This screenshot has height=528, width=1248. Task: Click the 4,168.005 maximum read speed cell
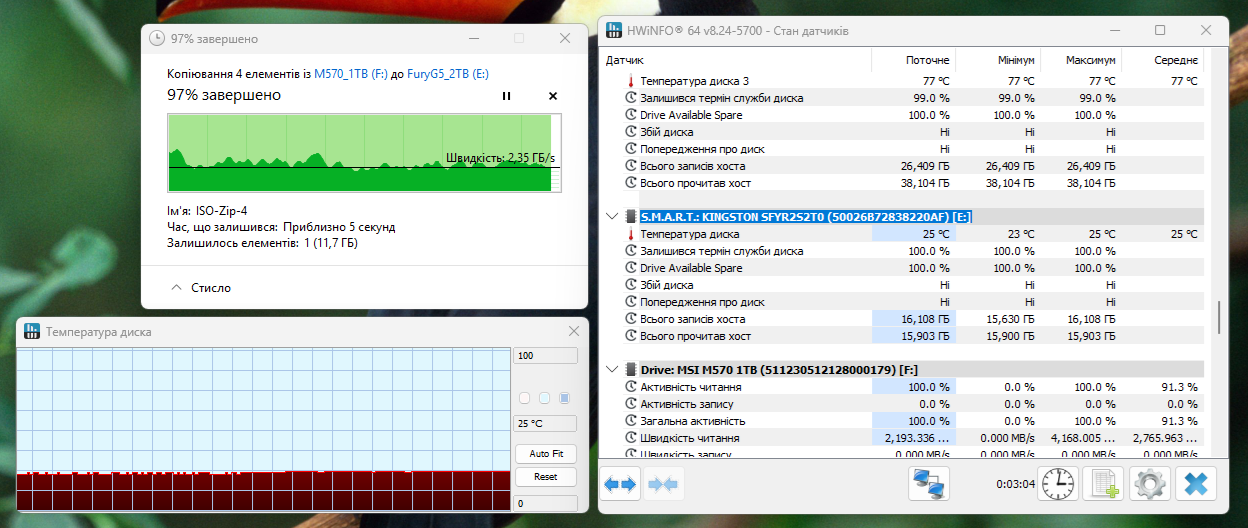1081,438
